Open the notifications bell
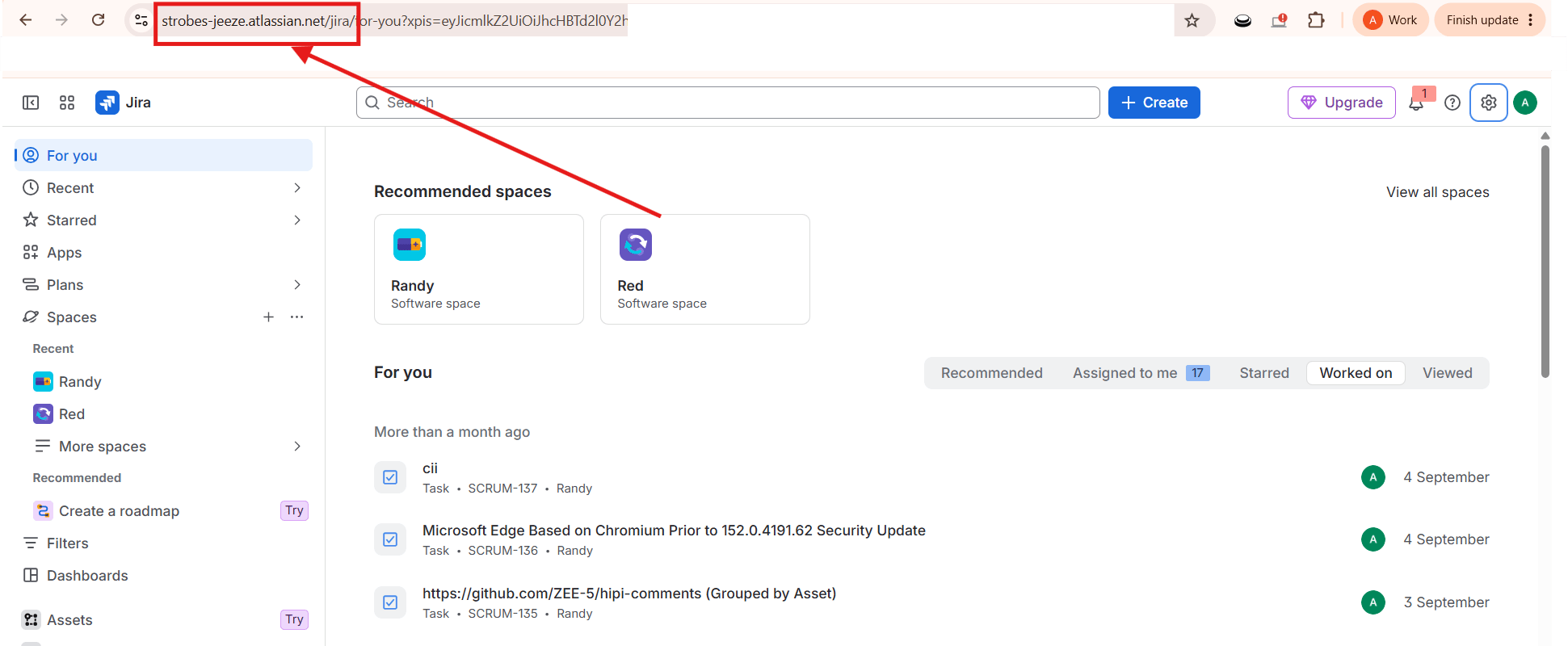Image resolution: width=1568 pixels, height=646 pixels. click(x=1416, y=103)
